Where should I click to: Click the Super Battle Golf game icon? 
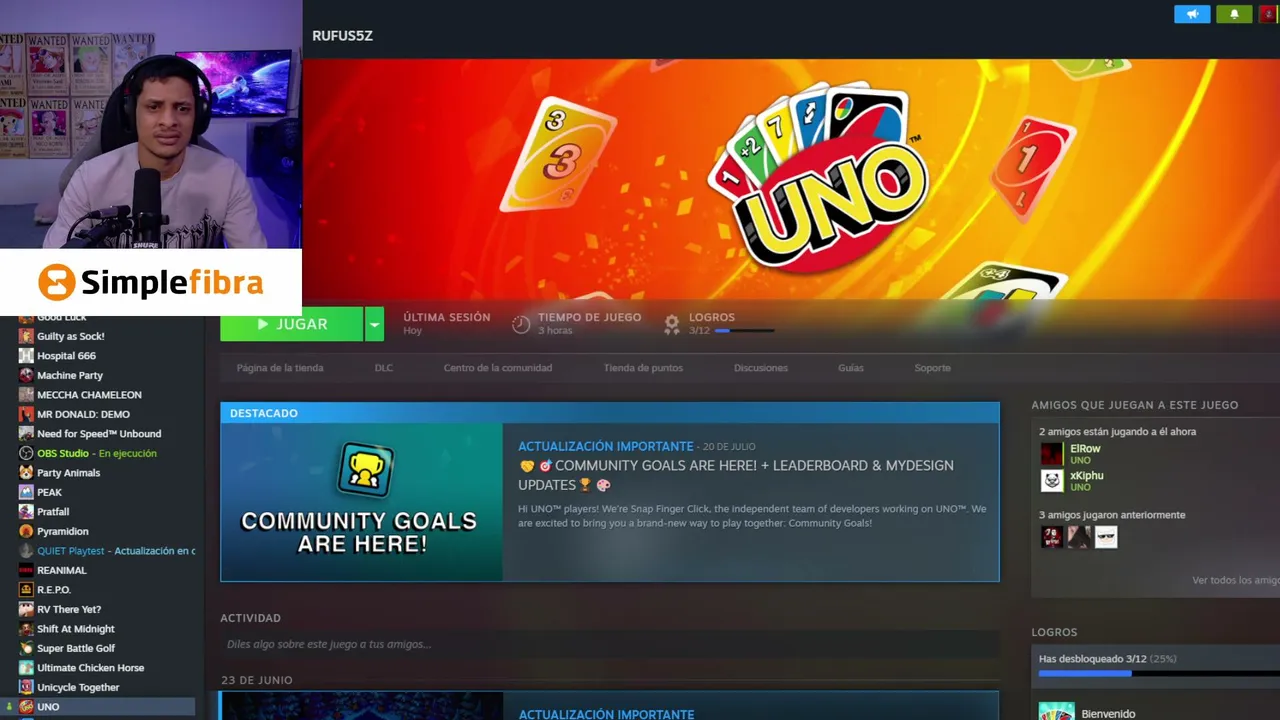[x=26, y=648]
